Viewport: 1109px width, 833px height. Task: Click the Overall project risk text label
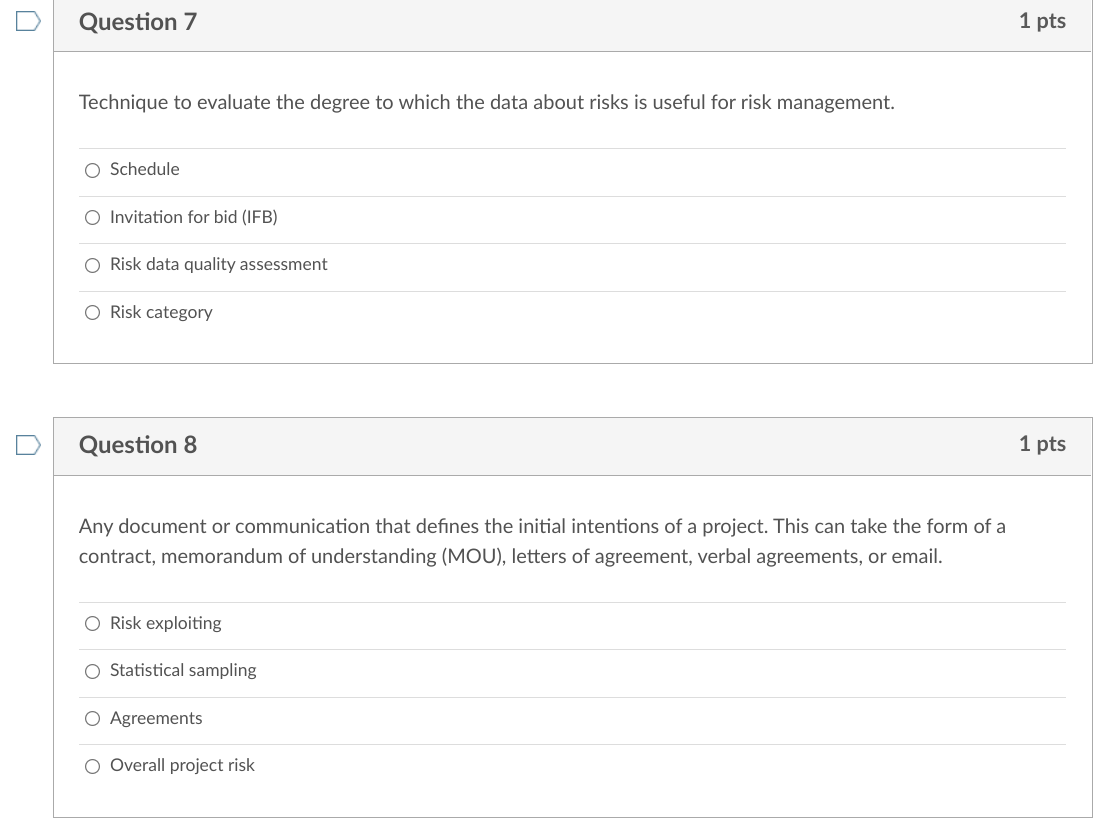182,765
